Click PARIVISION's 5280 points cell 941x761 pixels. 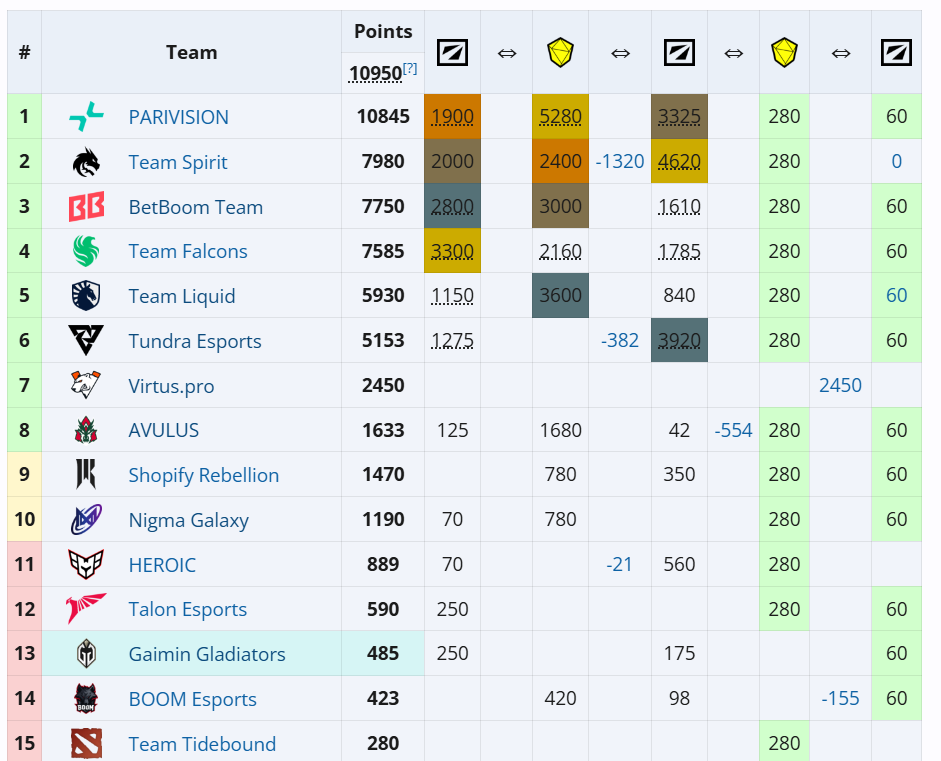(x=560, y=116)
